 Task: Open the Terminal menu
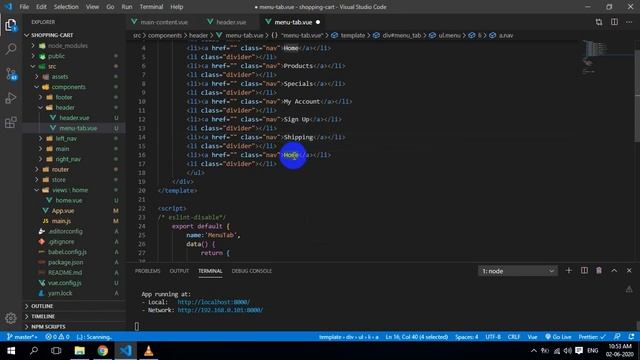tap(151, 7)
